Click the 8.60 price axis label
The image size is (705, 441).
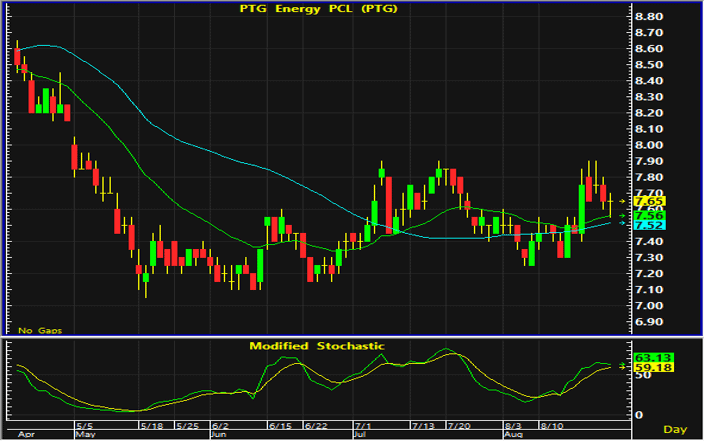click(649, 49)
